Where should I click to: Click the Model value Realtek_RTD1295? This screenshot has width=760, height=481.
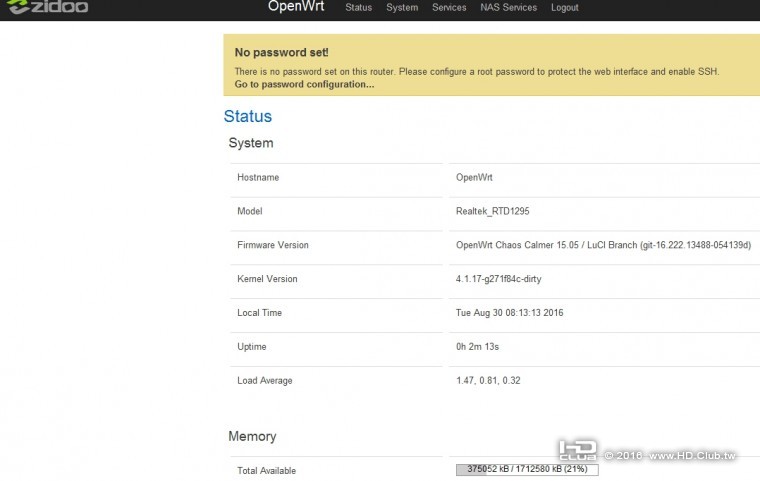coord(496,212)
